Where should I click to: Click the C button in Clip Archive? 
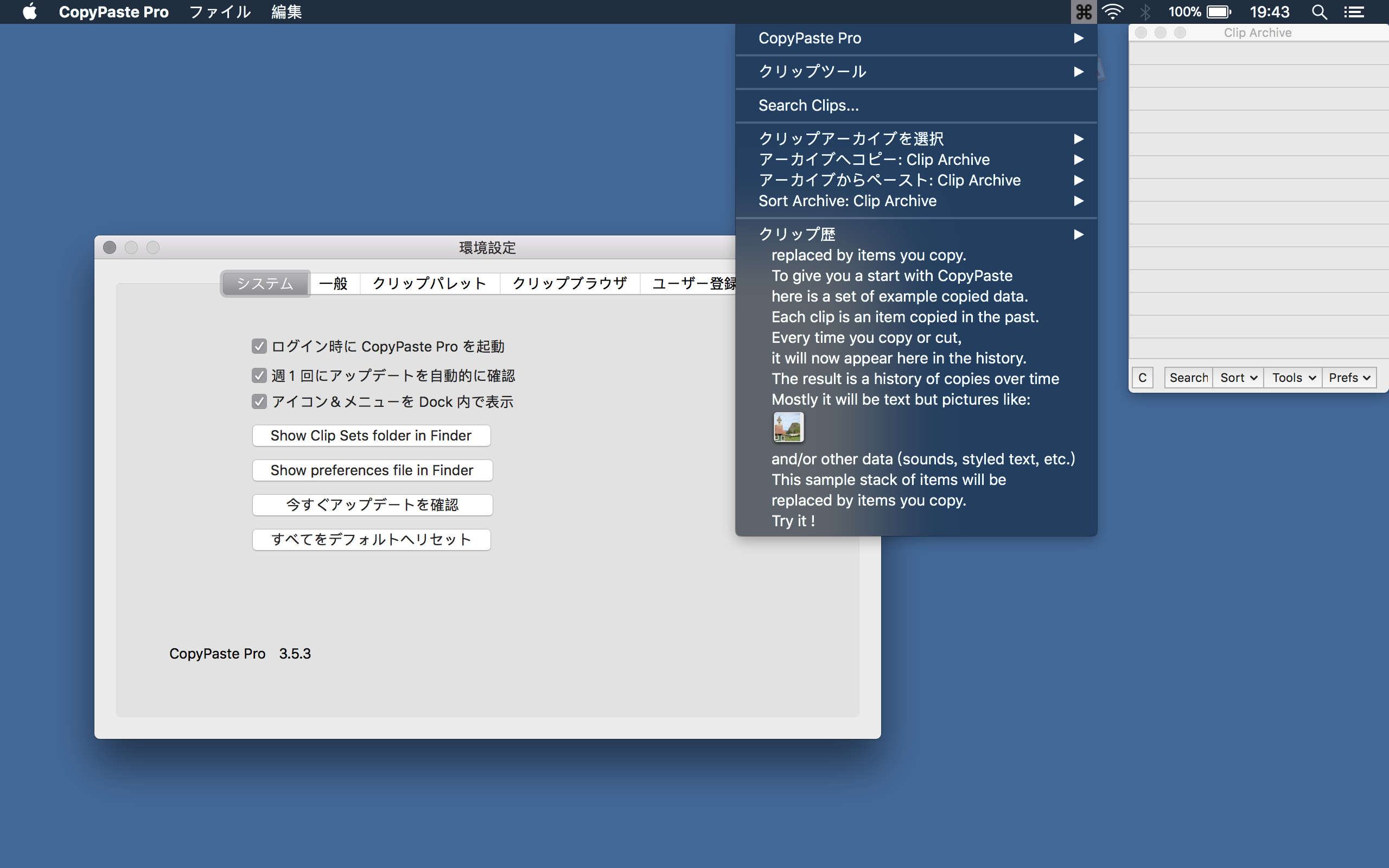pos(1142,378)
